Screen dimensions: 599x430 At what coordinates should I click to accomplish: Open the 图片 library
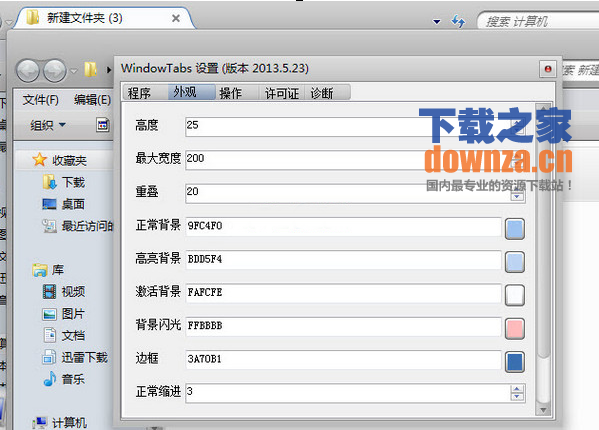(73, 314)
